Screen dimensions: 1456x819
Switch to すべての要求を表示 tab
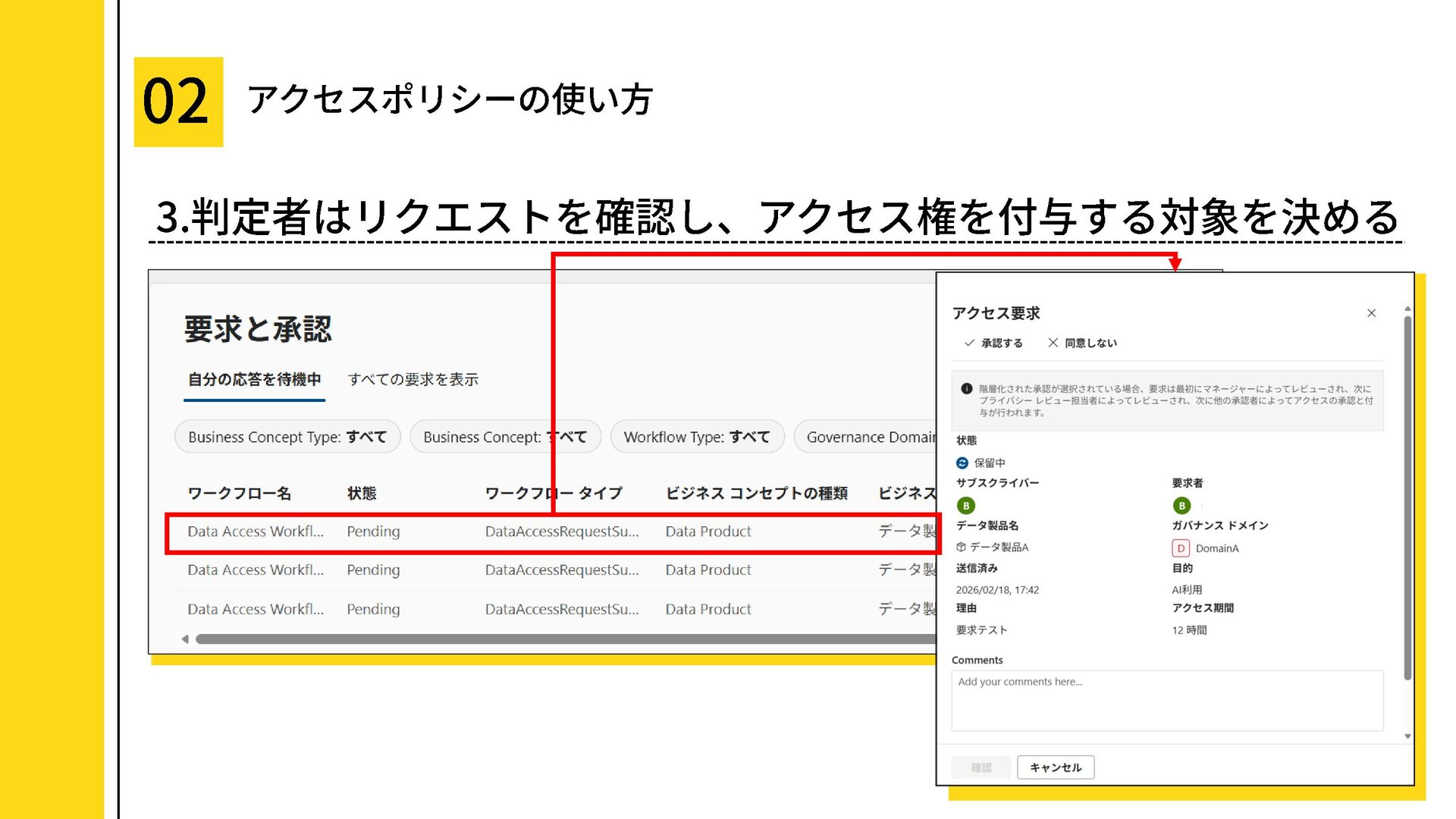click(413, 379)
